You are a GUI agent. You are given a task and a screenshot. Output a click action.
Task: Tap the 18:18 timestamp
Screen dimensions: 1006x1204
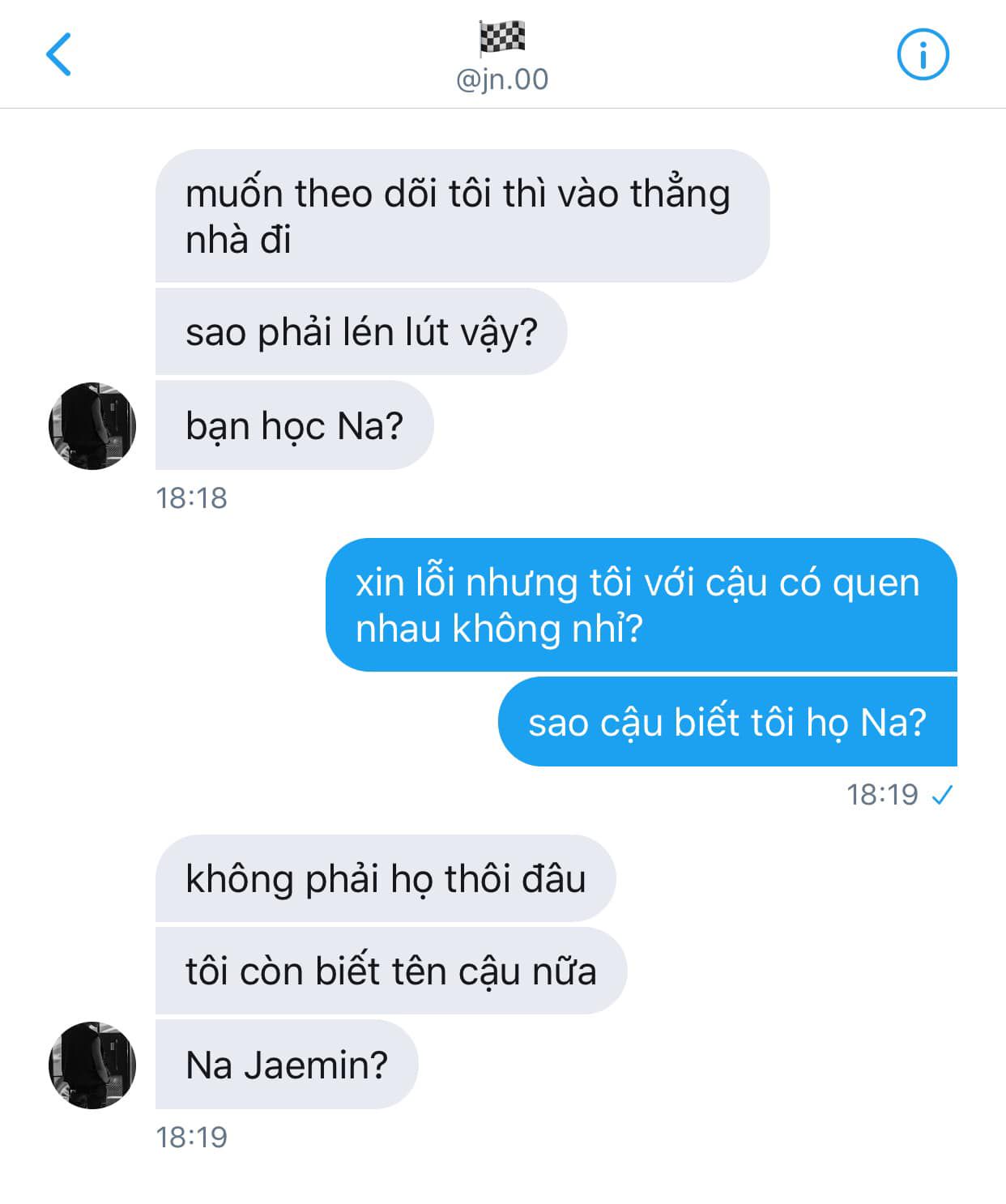tap(191, 497)
